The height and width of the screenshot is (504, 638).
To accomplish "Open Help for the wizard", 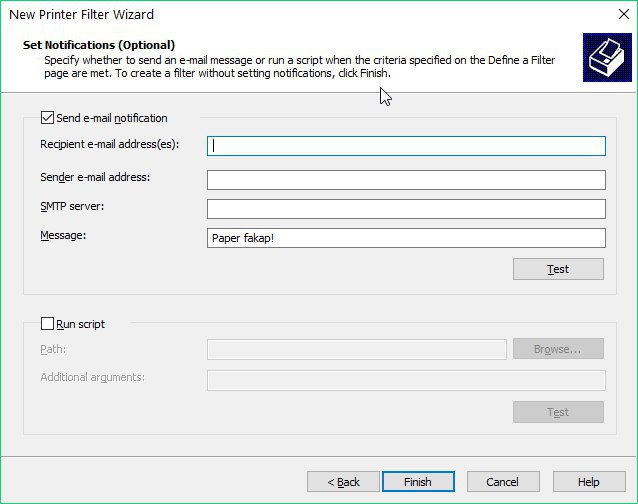I will (589, 482).
